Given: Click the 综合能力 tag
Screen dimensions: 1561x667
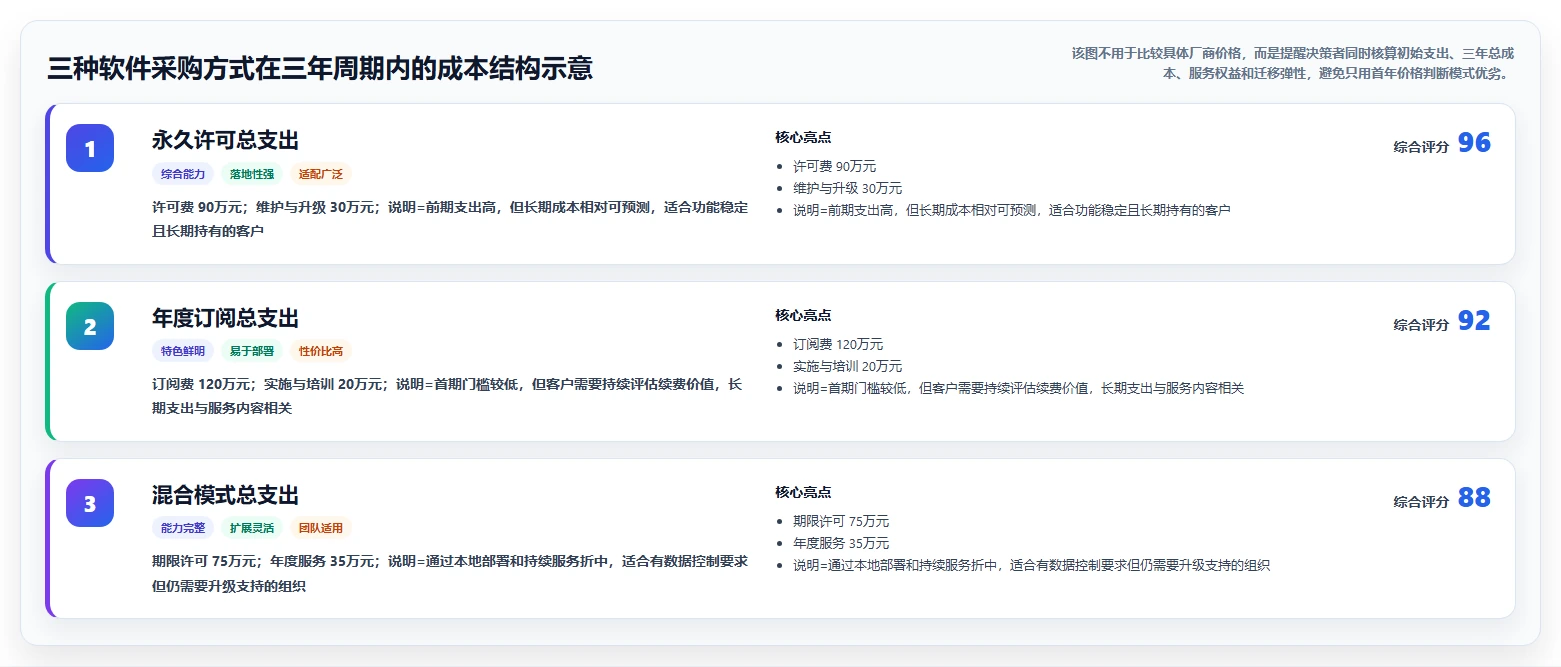Looking at the screenshot, I should [183, 174].
